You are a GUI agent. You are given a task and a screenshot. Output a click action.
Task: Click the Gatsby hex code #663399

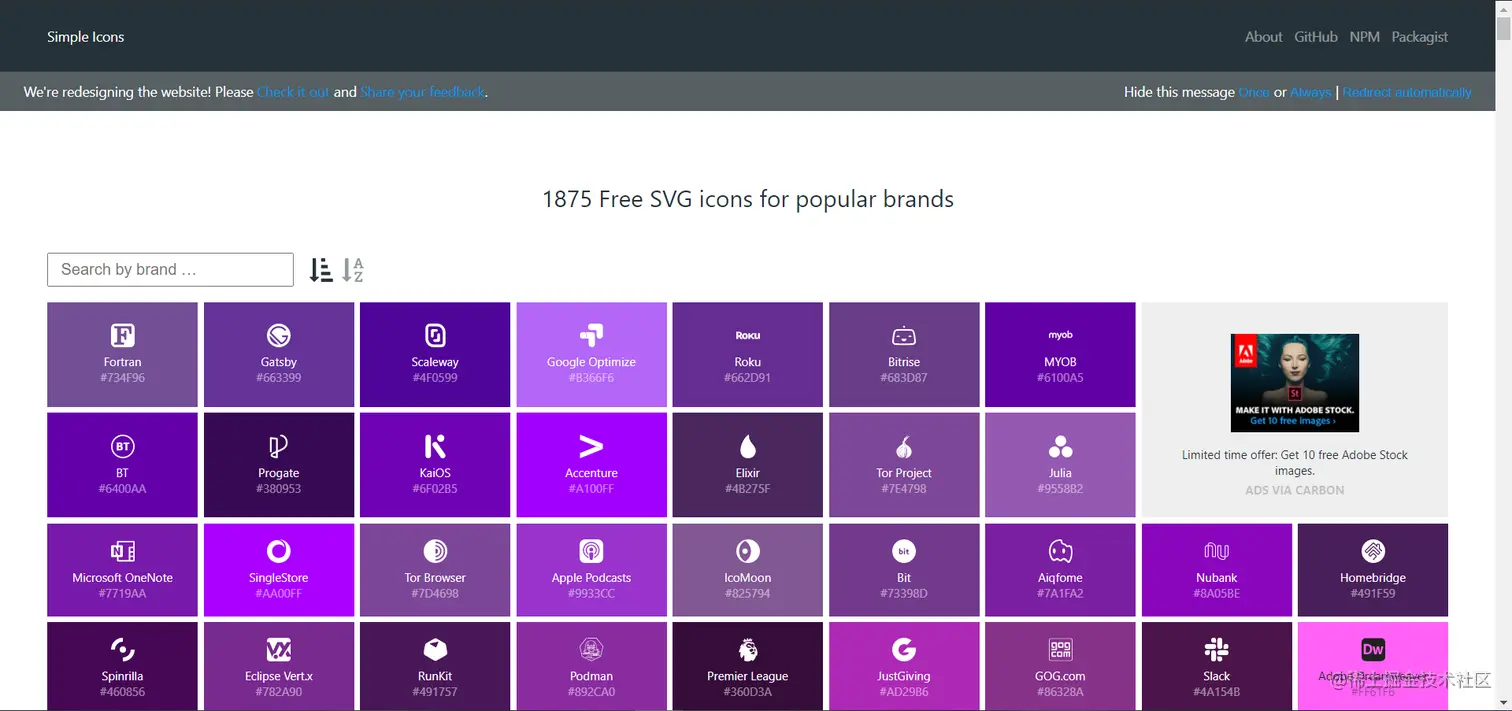pos(278,378)
